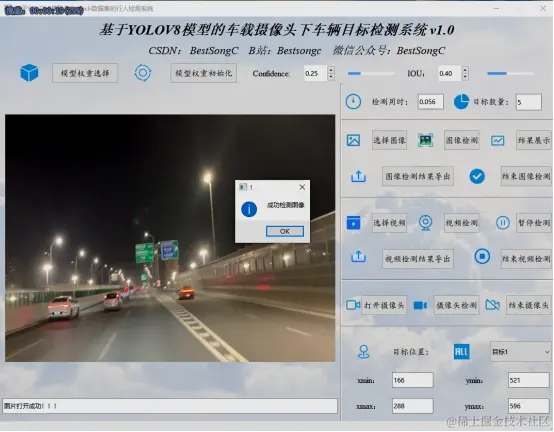Viewport: 554px width, 432px height.
Task: Click the blue info icon in dialog
Action: [x=249, y=209]
